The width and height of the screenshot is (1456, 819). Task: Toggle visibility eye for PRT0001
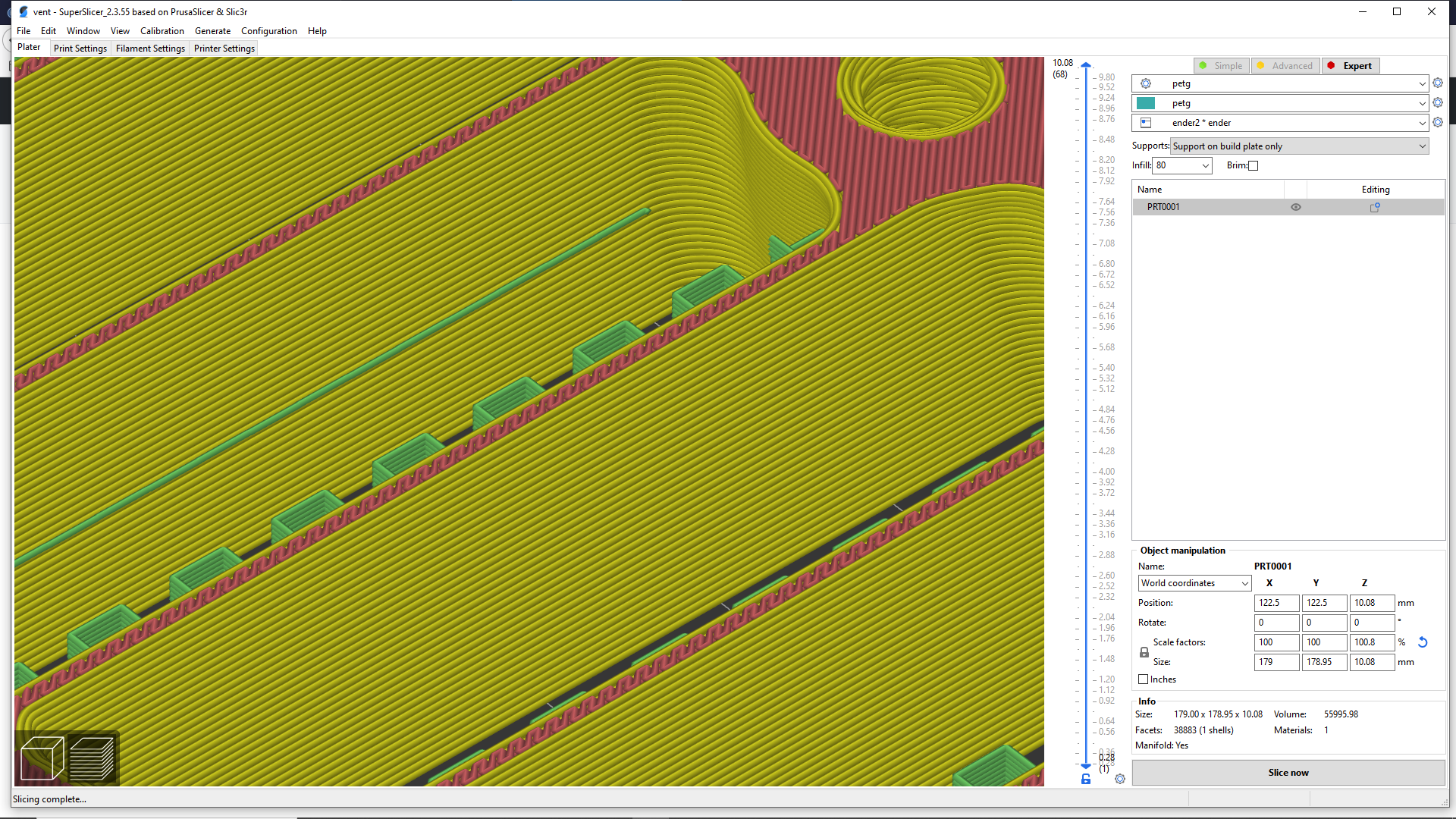tap(1296, 207)
